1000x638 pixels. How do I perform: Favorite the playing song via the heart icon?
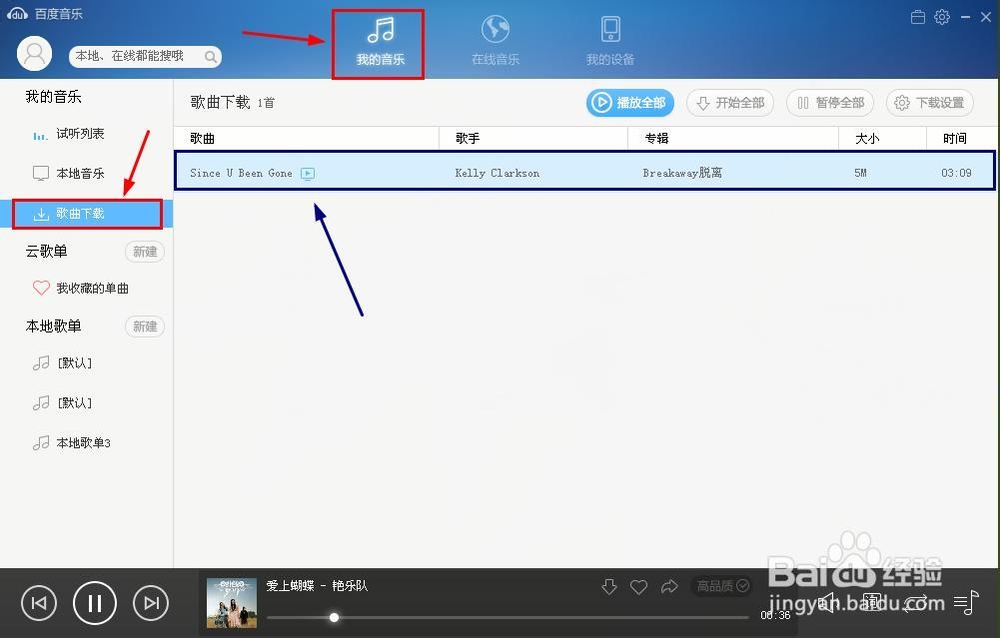[x=638, y=587]
